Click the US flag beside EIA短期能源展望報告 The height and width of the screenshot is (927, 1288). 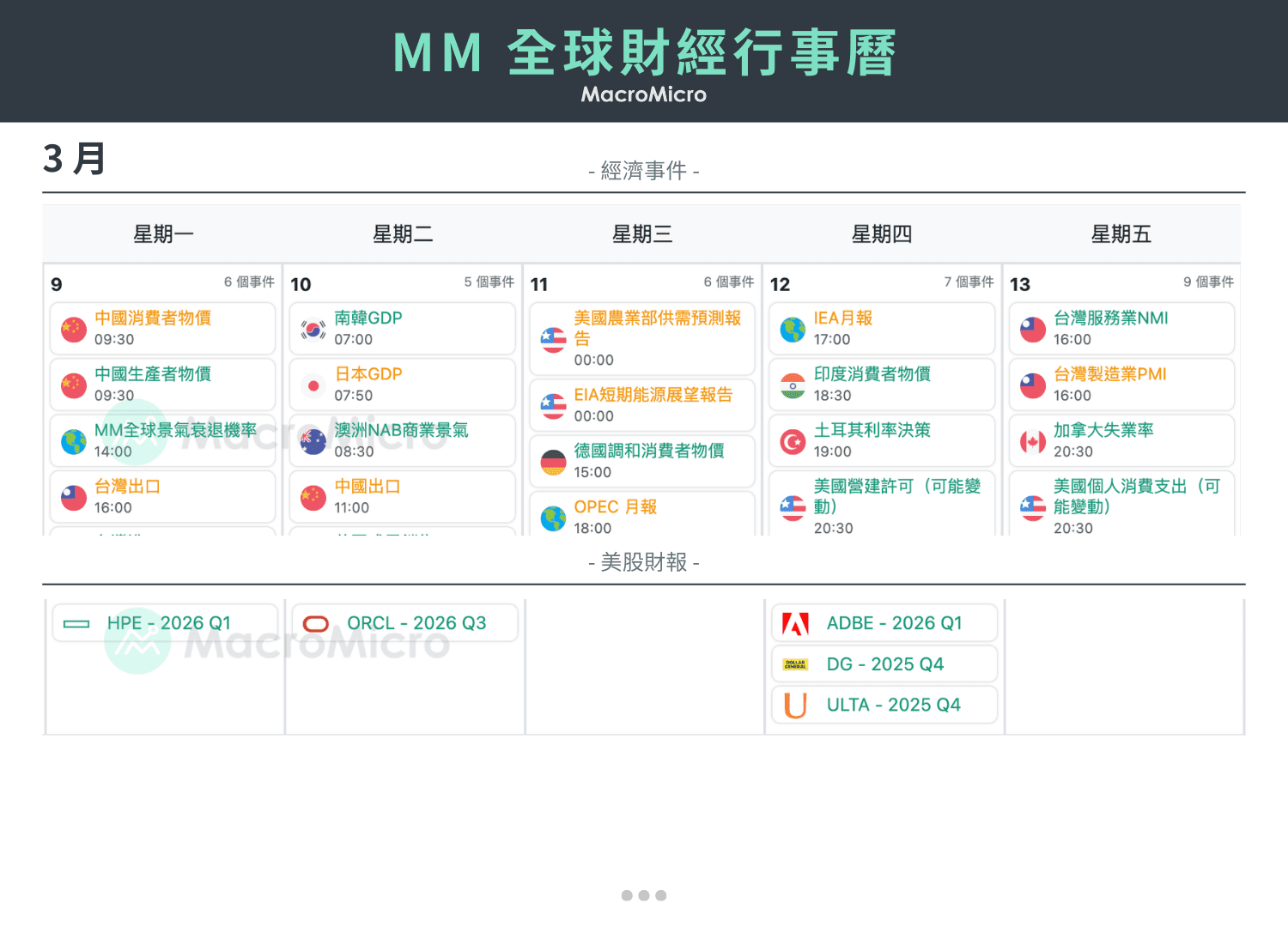pyautogui.click(x=553, y=405)
